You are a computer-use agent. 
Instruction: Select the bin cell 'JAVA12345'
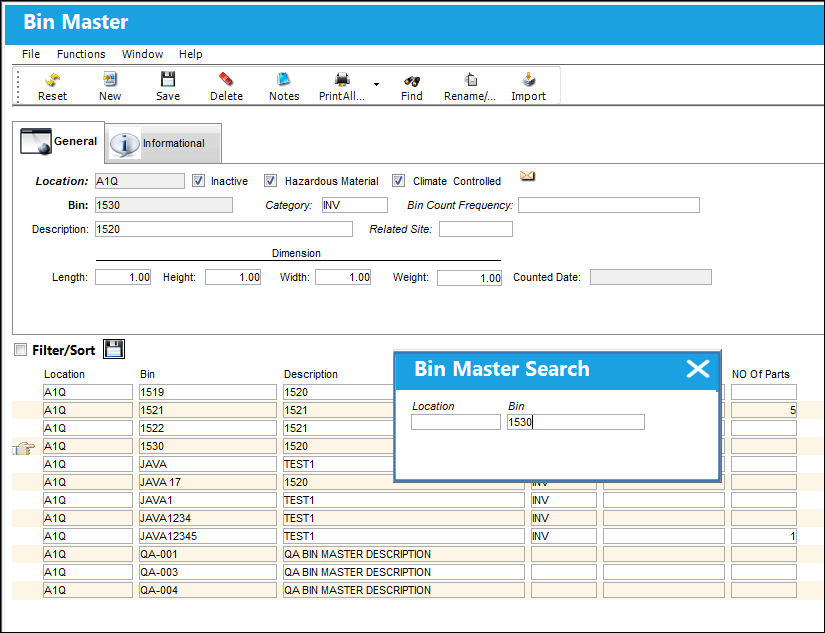click(208, 536)
